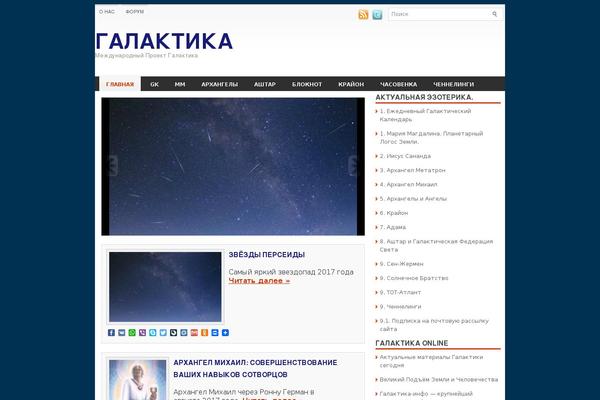Screen dimensions: 600x400
Task: Open 9. ТОТ-Атлант link
Action: pos(400,292)
